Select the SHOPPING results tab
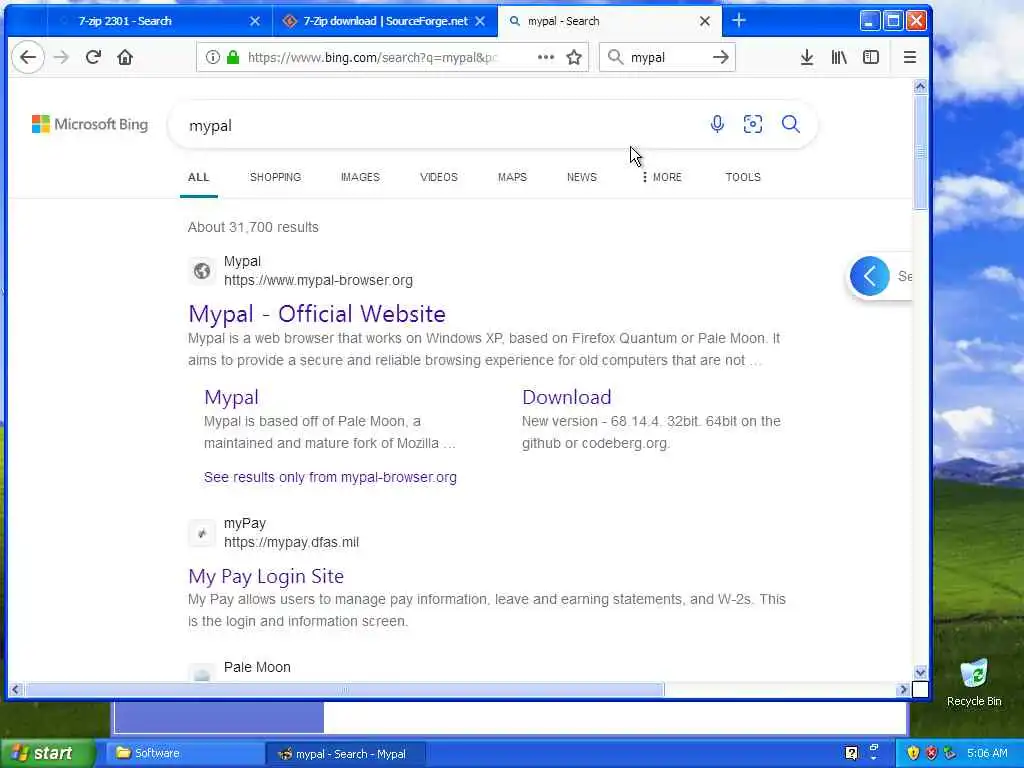This screenshot has height=768, width=1024. coord(275,177)
